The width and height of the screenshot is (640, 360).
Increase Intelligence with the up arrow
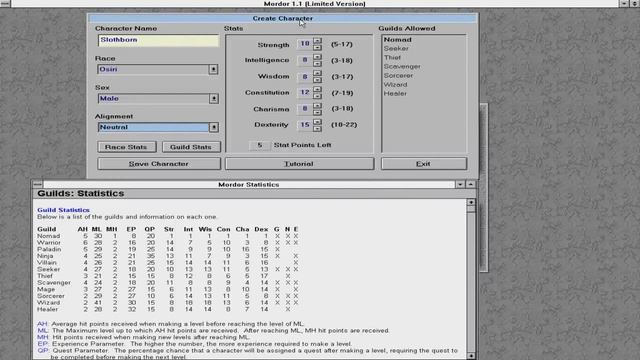pyautogui.click(x=317, y=57)
